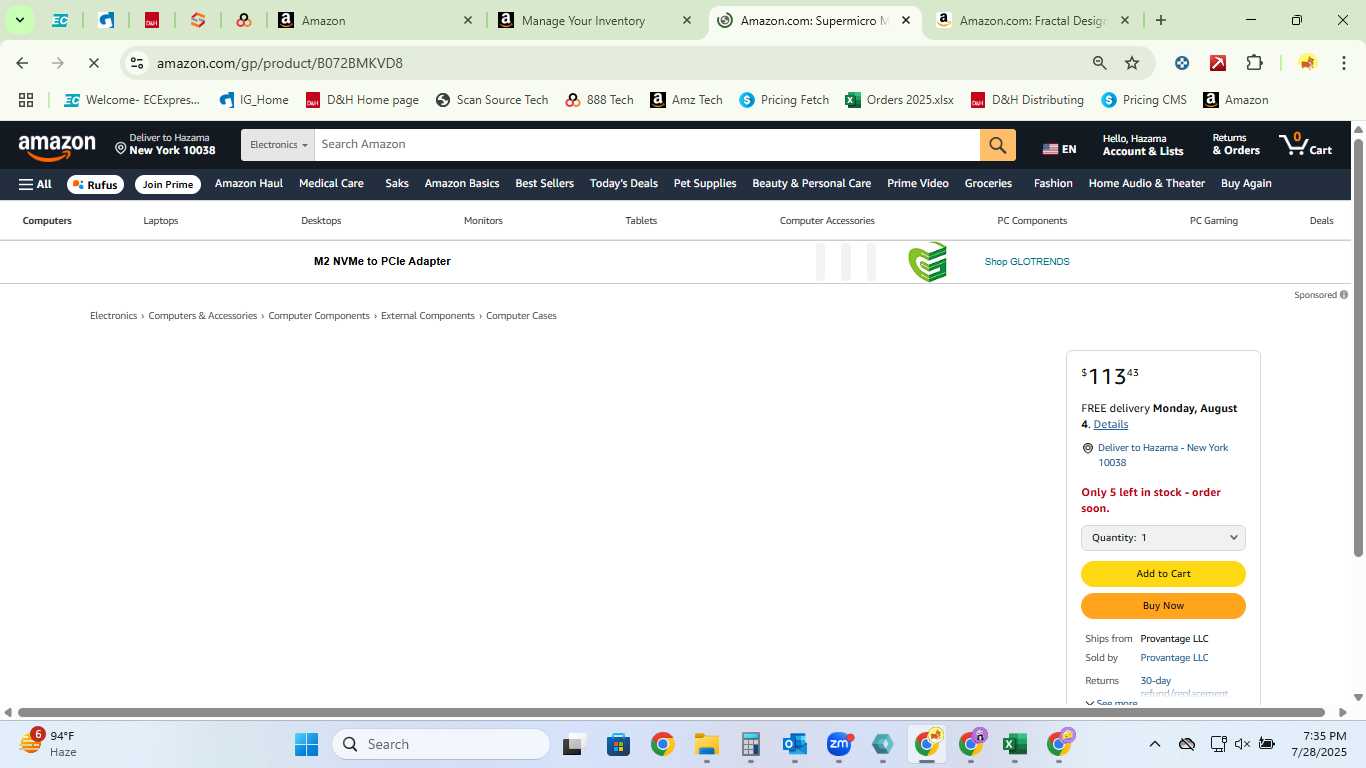Open Outlook from the taskbar
The image size is (1366, 768).
tap(795, 744)
